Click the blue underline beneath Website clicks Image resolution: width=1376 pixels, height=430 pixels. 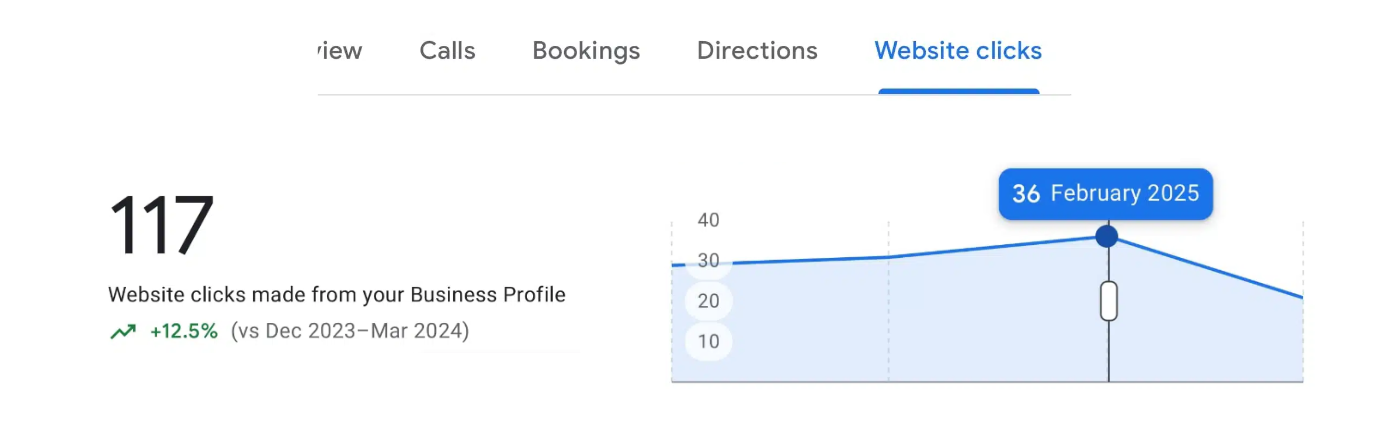pyautogui.click(x=959, y=91)
